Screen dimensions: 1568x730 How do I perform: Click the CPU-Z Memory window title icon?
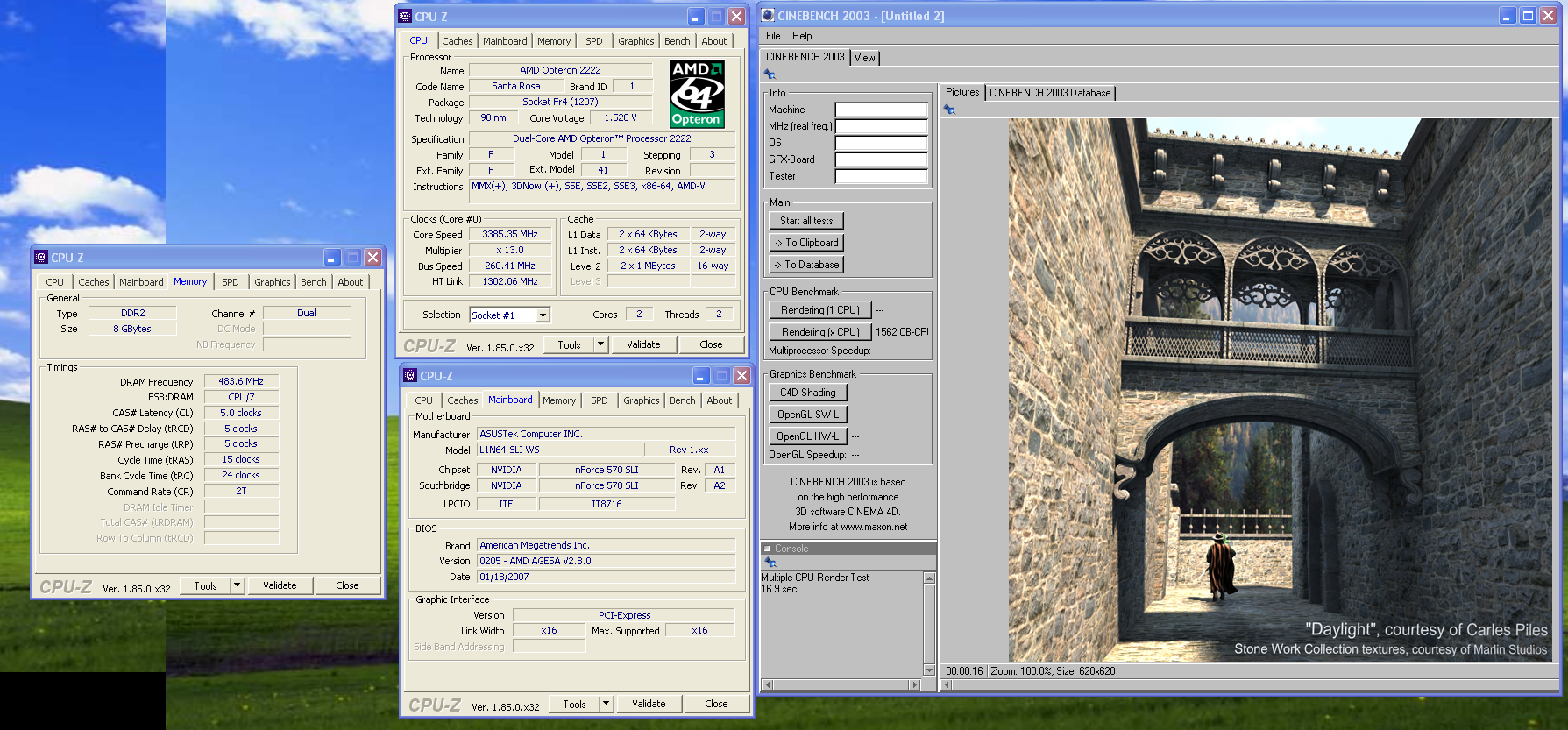pos(41,257)
